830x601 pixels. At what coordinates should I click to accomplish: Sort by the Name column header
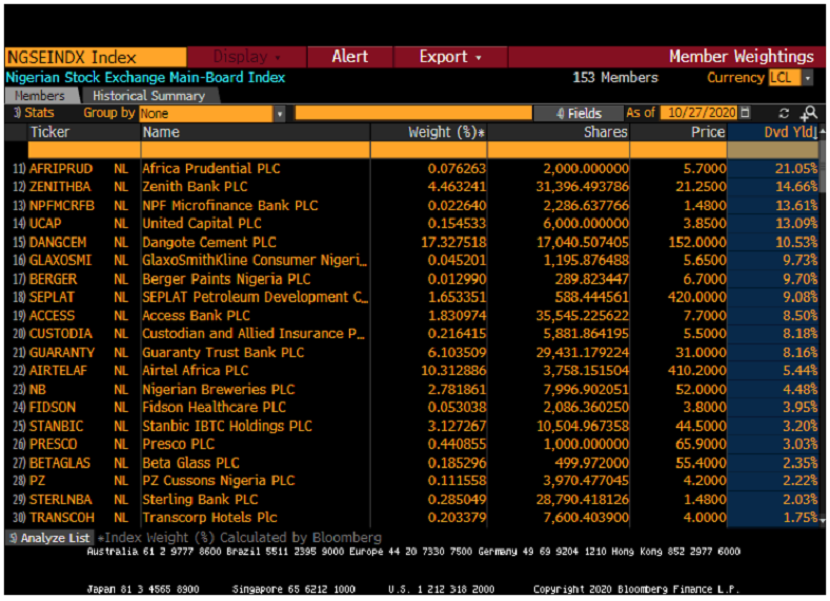pos(161,132)
